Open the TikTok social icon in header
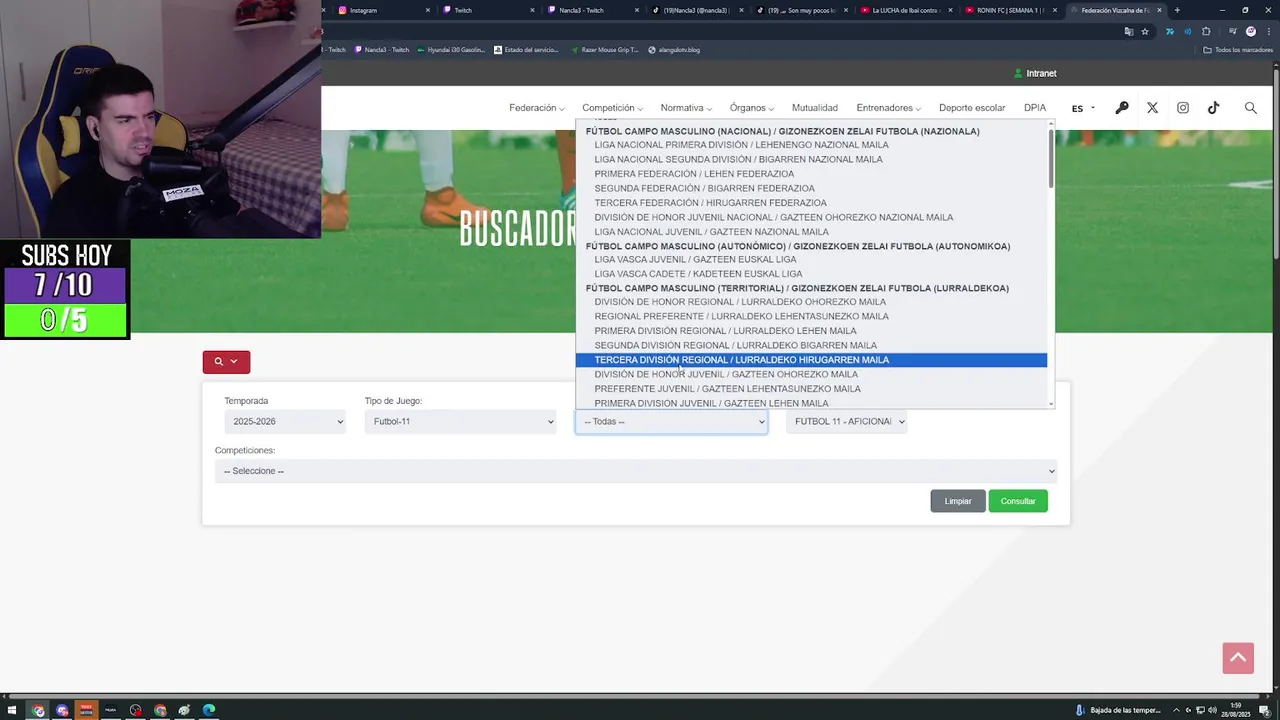Image resolution: width=1280 pixels, height=720 pixels. click(x=1213, y=108)
